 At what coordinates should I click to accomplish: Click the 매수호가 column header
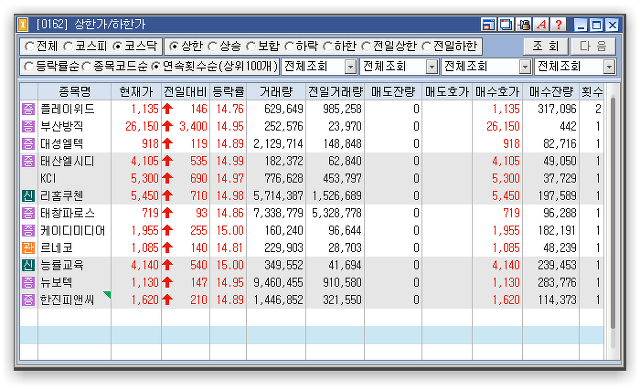click(x=497, y=92)
